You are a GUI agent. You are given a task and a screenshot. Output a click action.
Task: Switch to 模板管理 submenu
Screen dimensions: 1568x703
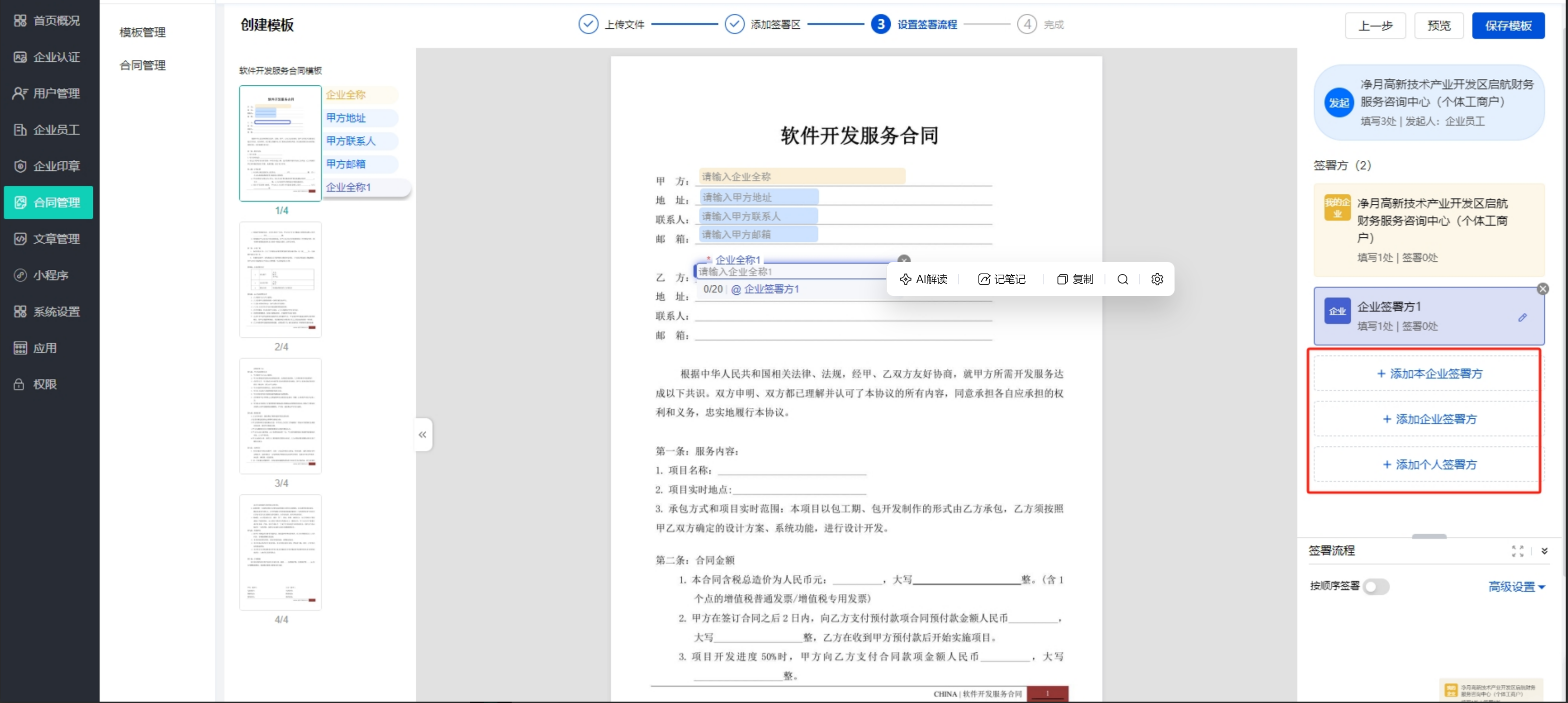point(143,32)
